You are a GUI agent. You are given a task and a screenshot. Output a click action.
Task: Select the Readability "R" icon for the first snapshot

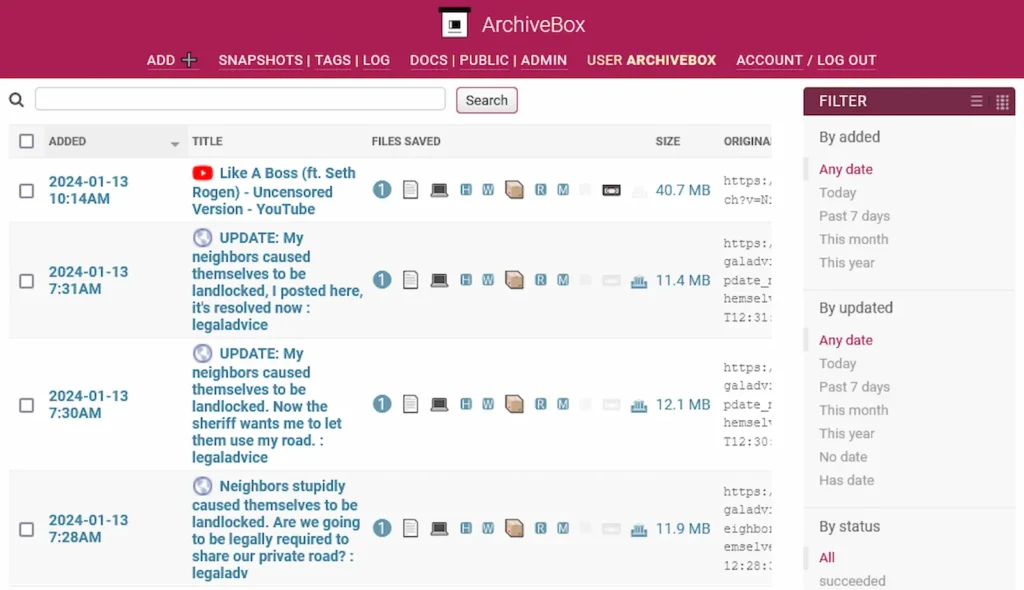click(540, 189)
